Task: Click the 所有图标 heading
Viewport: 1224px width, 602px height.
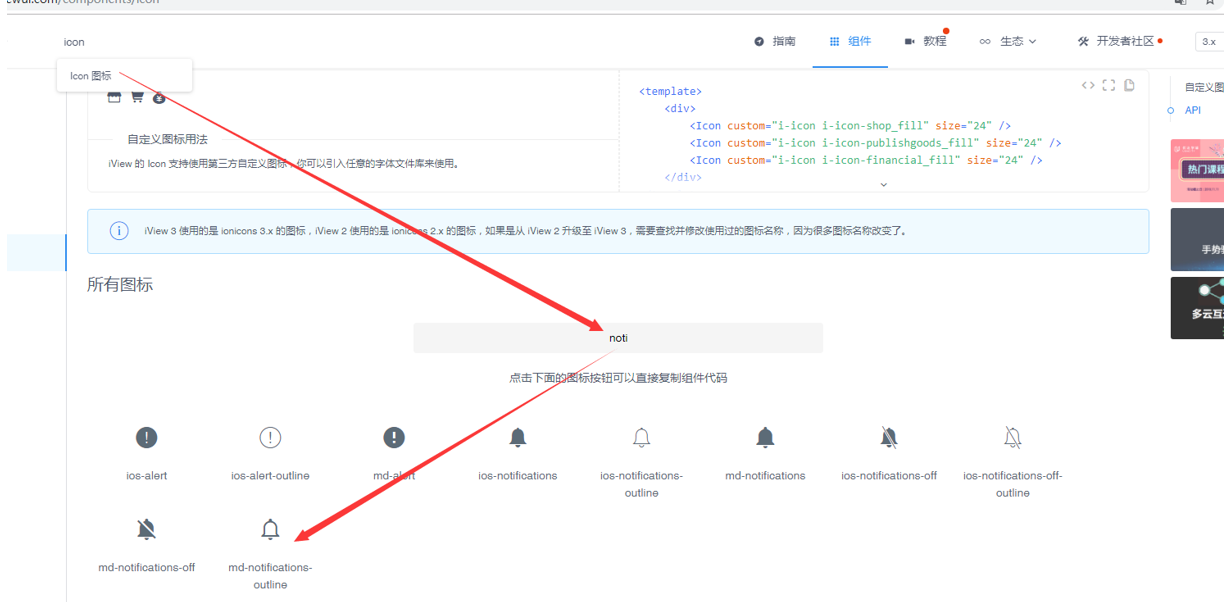Action: (x=120, y=285)
